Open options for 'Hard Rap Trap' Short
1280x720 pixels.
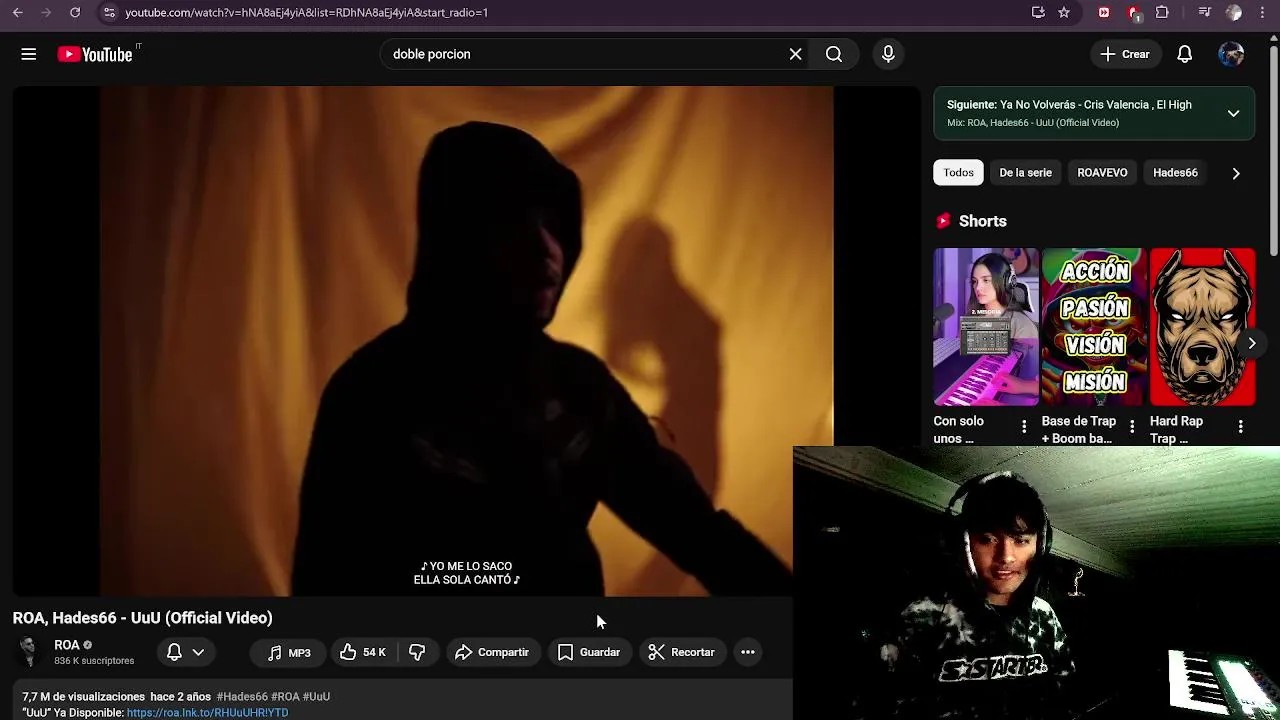[1240, 427]
